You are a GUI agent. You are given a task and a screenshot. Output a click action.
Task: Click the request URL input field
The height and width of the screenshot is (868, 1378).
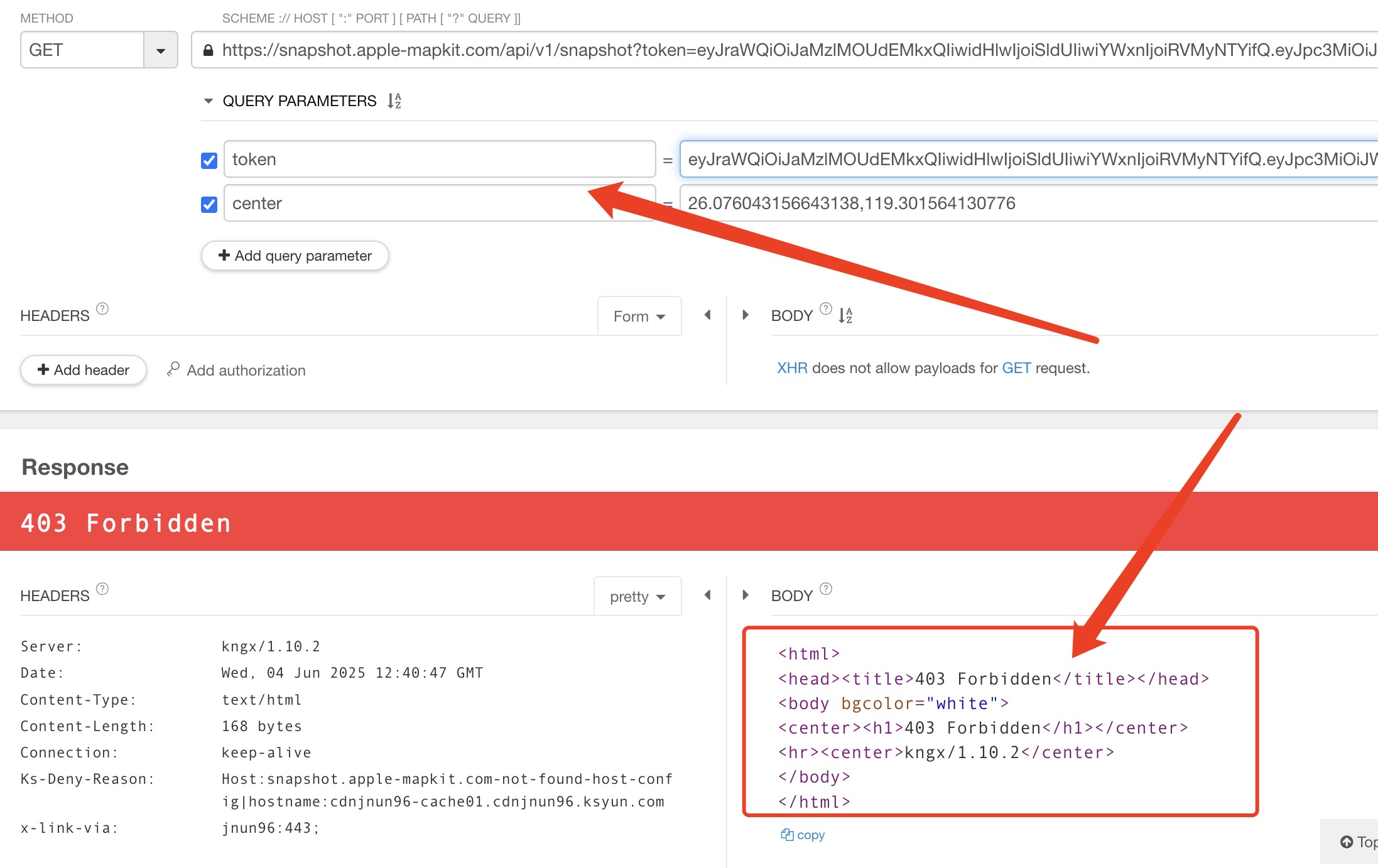(785, 50)
